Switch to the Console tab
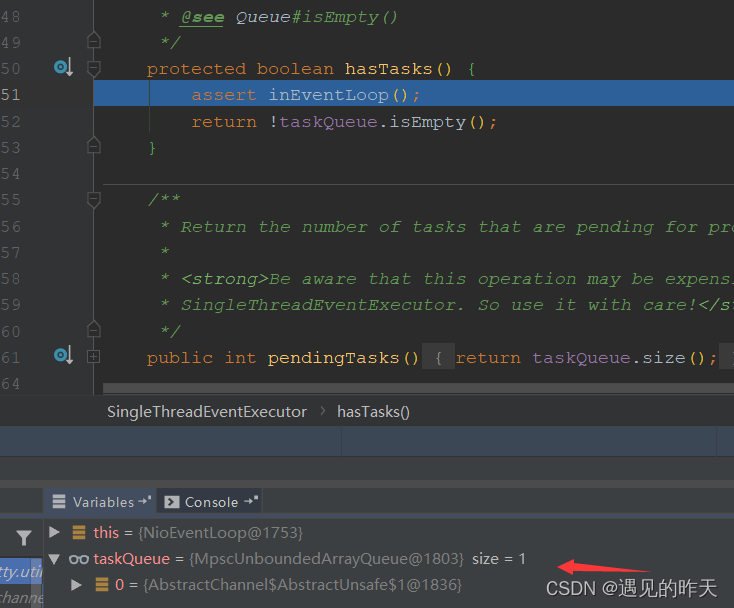734x608 pixels. [209, 502]
